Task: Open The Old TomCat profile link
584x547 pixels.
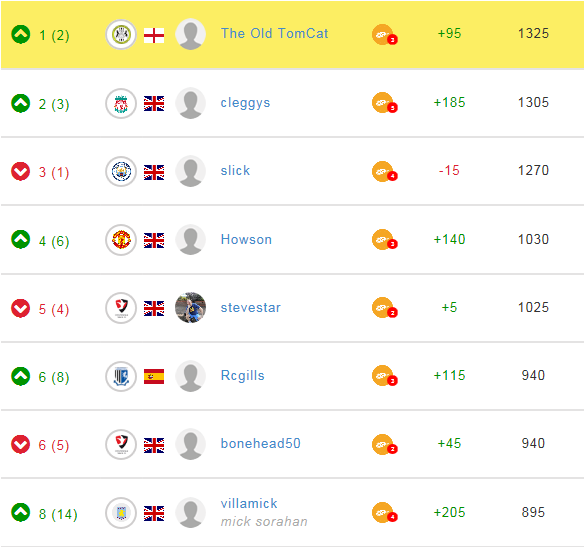Action: point(274,34)
